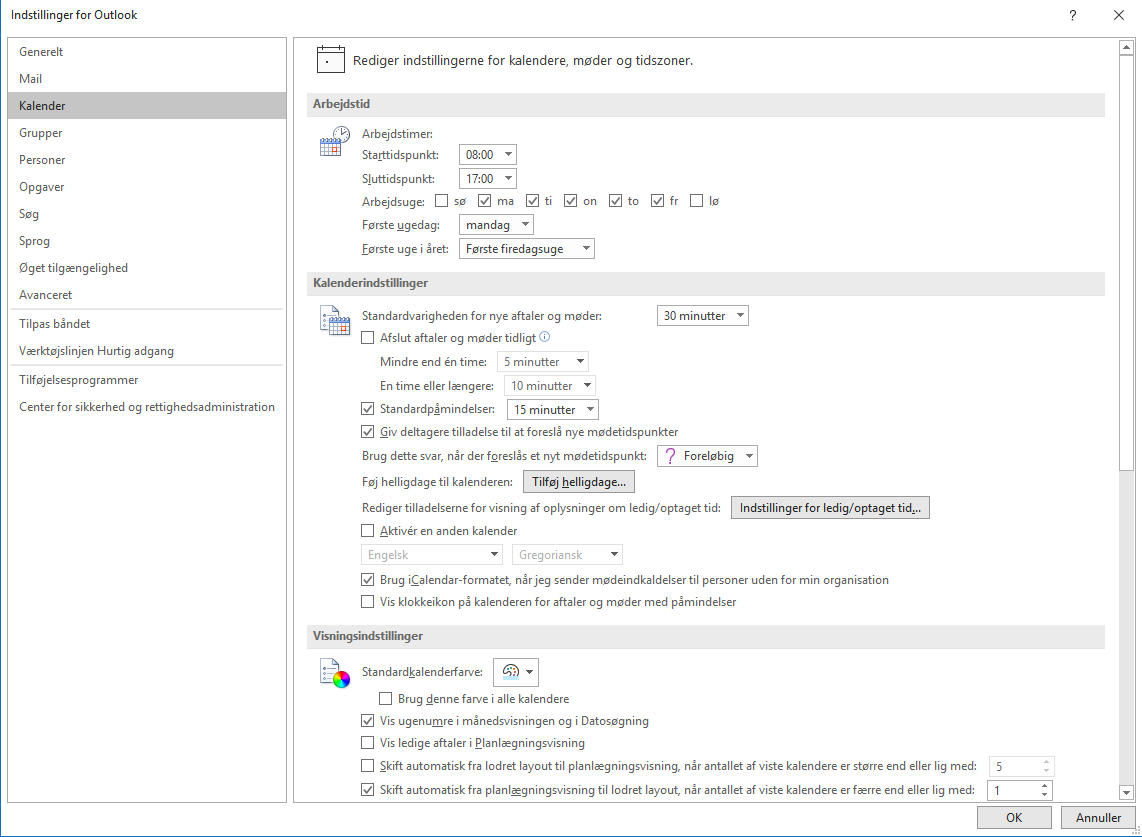Select Mail in the sidebar
Viewport: 1142px width, 837px height.
146,79
